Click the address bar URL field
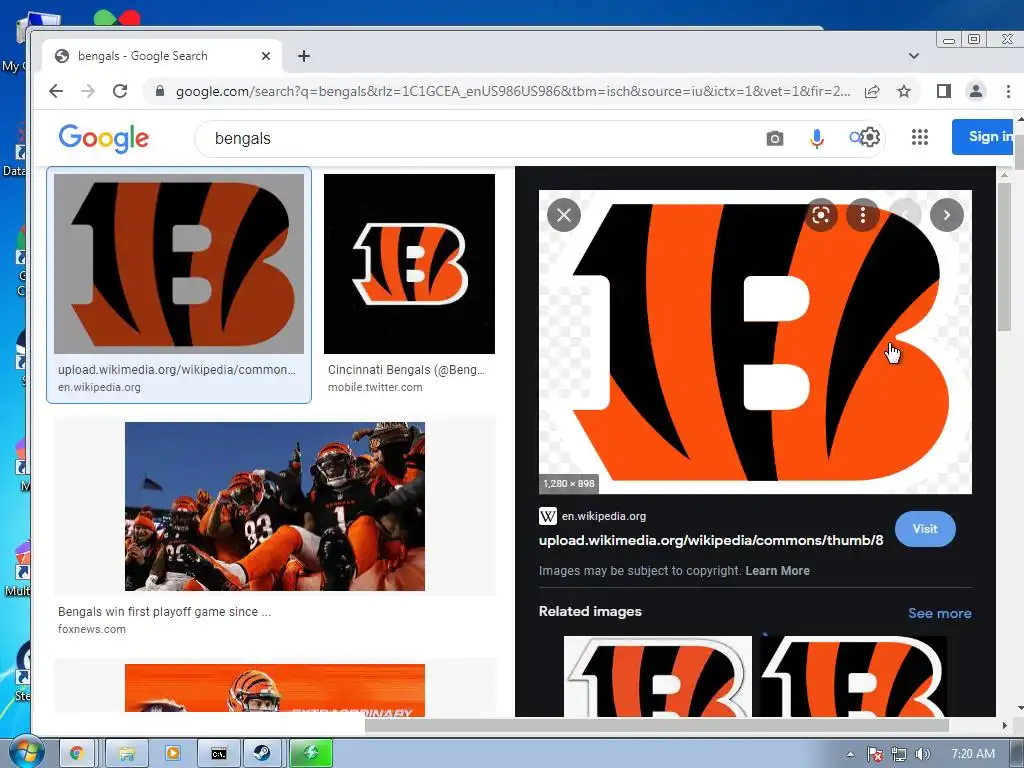The image size is (1024, 768). pos(513,91)
